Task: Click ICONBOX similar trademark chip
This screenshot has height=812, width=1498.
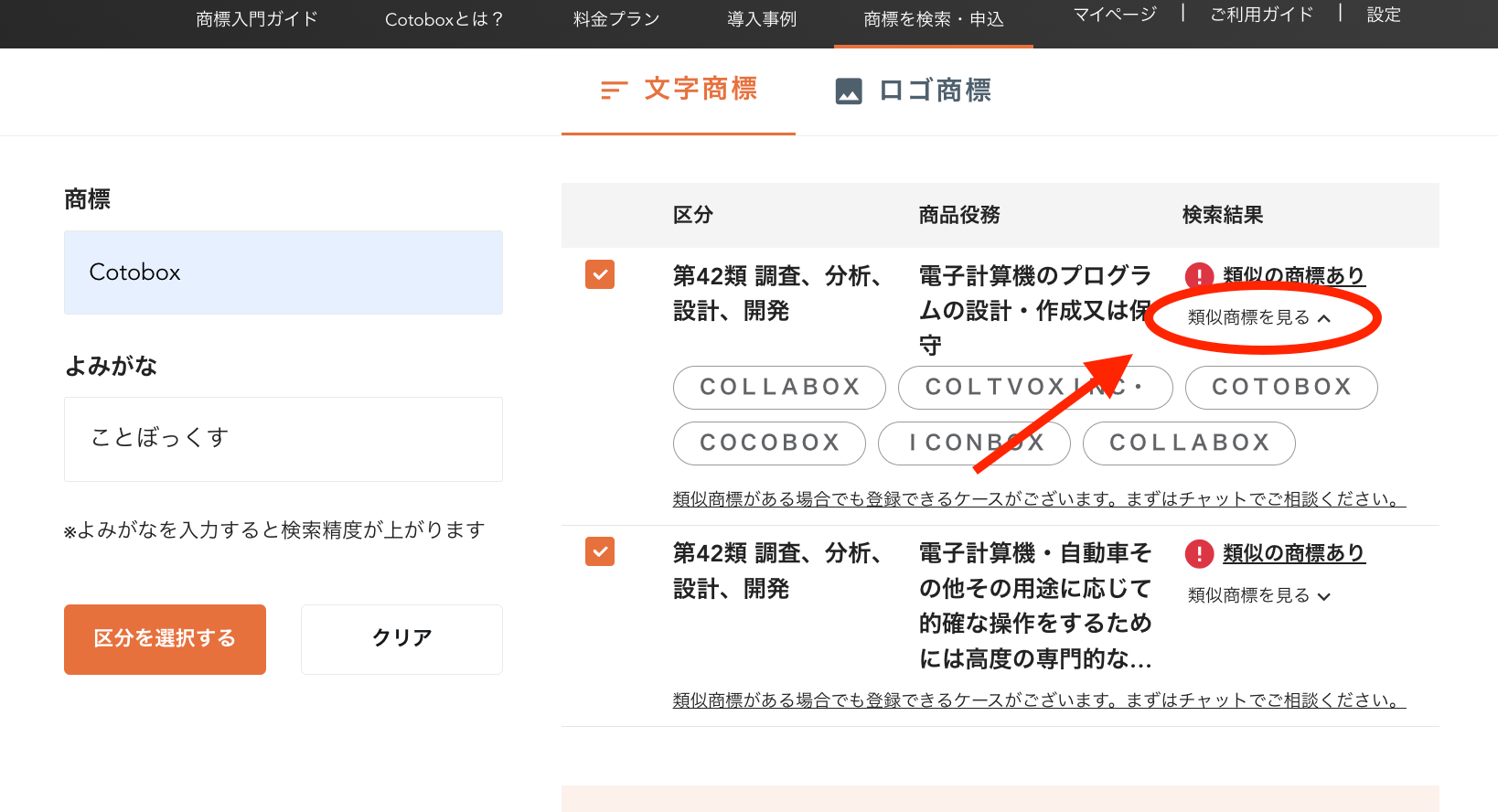Action: [974, 443]
